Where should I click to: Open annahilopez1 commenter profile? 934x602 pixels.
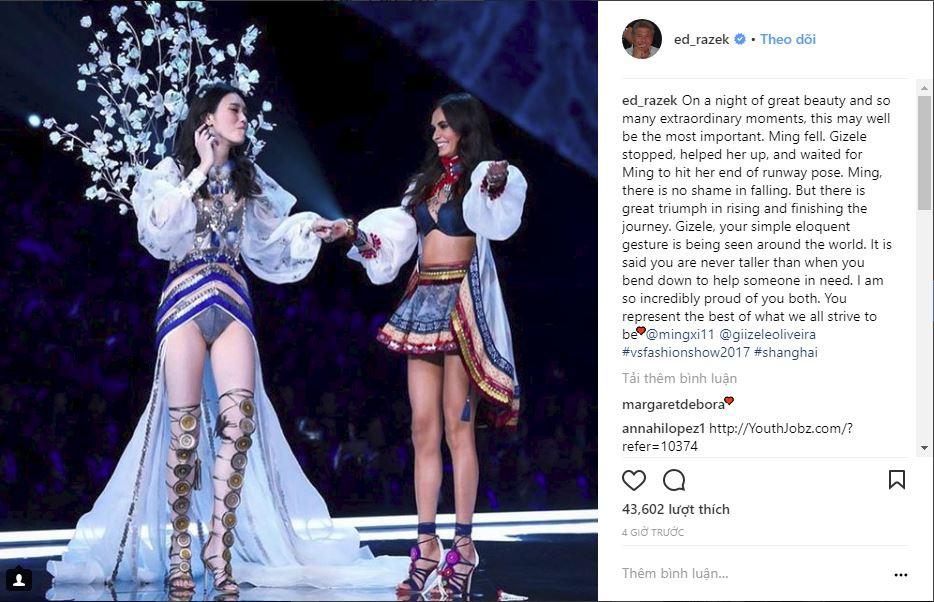pyautogui.click(x=664, y=428)
